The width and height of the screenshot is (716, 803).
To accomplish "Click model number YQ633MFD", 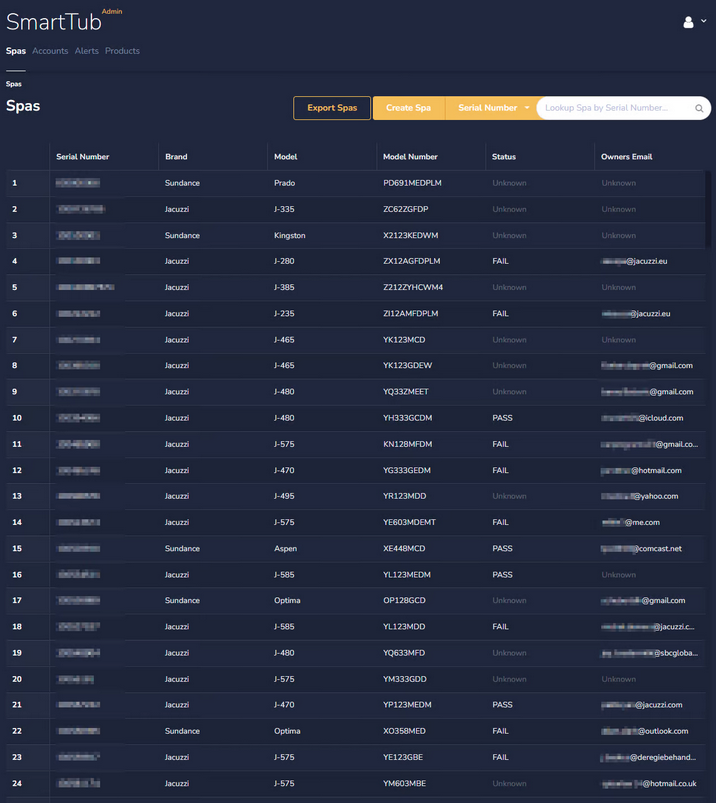I will point(404,653).
